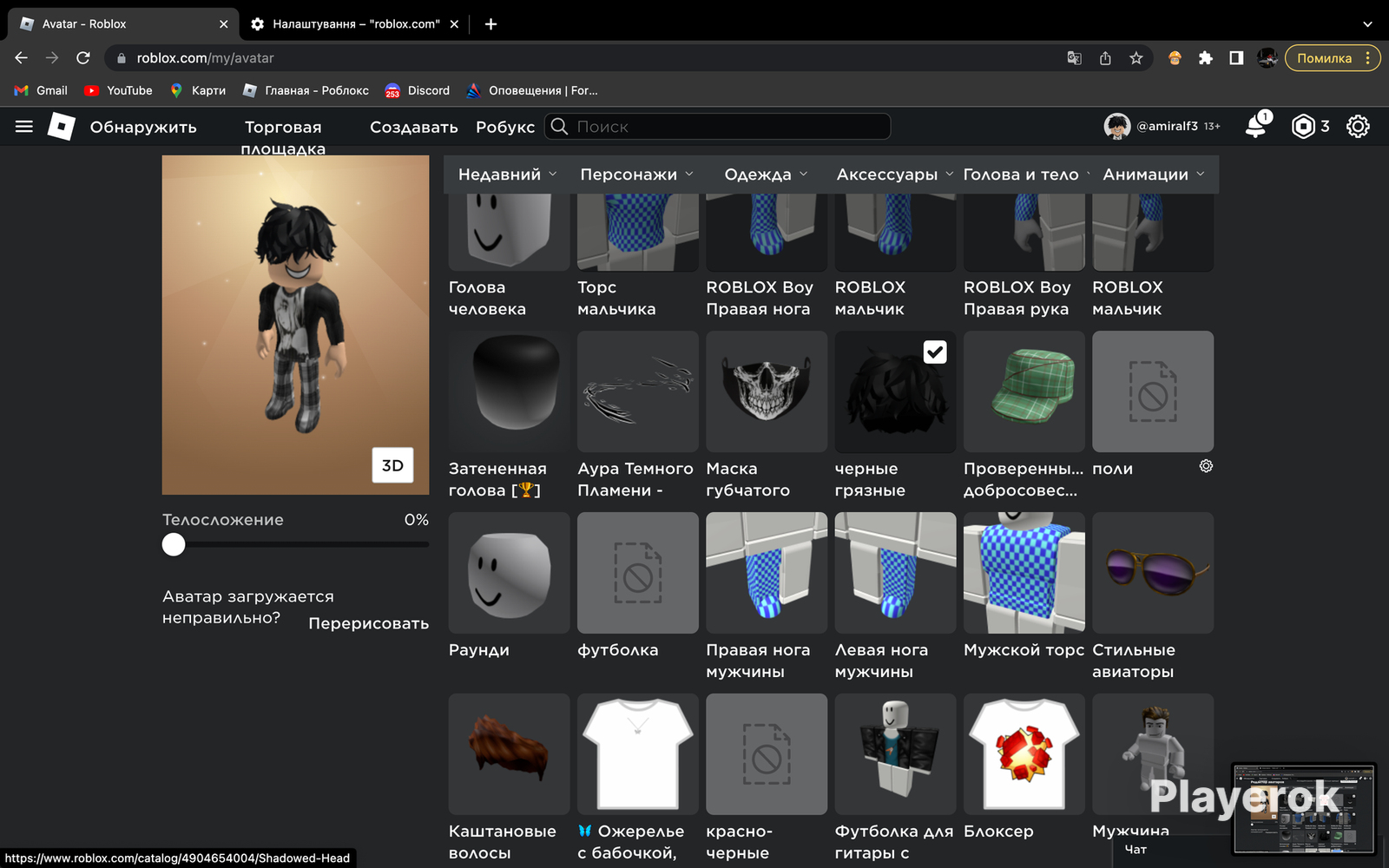Open the Блоксер item name link

pyautogui.click(x=998, y=832)
